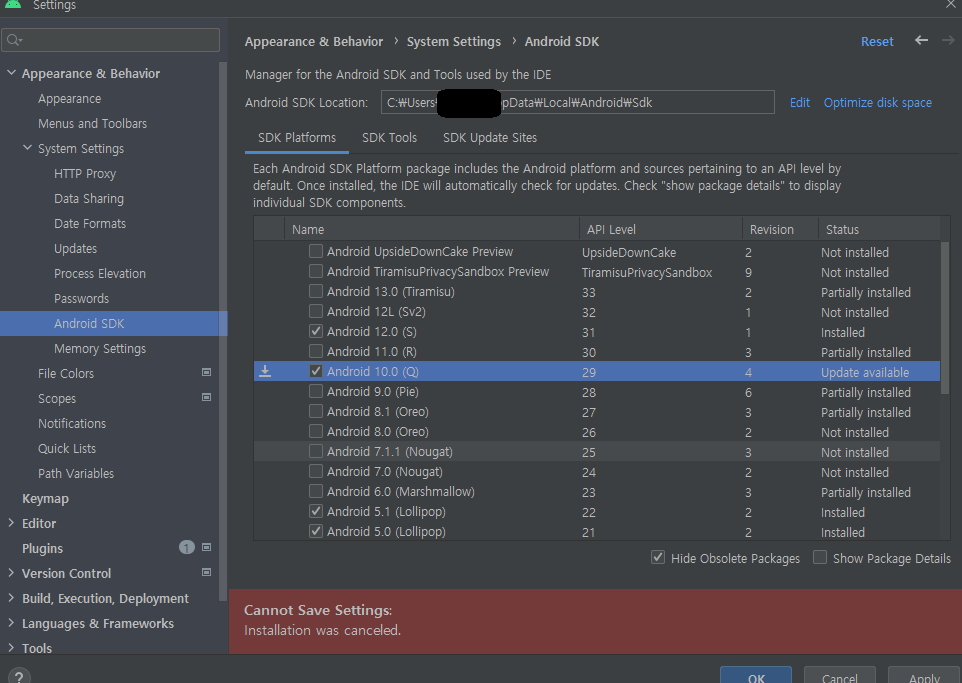Viewport: 962px width, 683px height.
Task: Check Android 7.1.1 (Nougat) checkbox
Action: pyautogui.click(x=315, y=452)
